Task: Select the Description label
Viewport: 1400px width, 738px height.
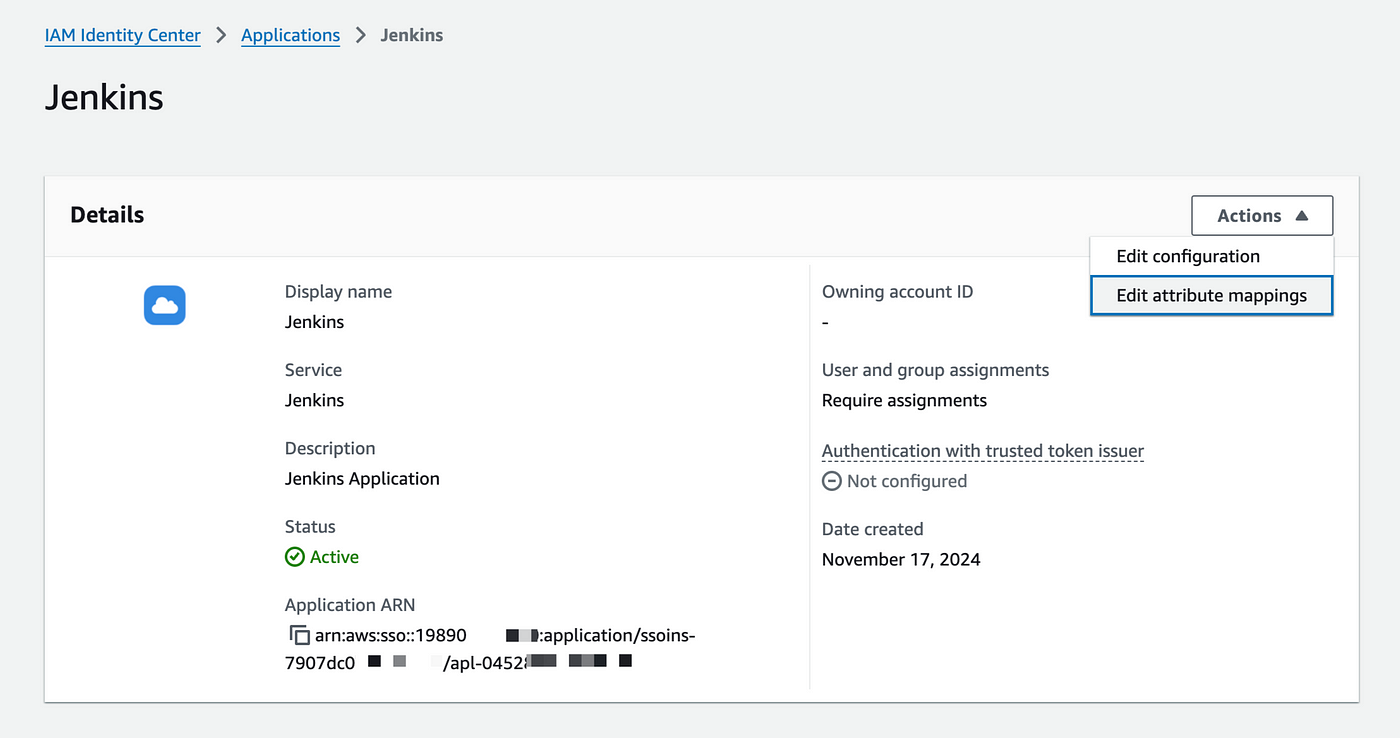Action: [330, 448]
